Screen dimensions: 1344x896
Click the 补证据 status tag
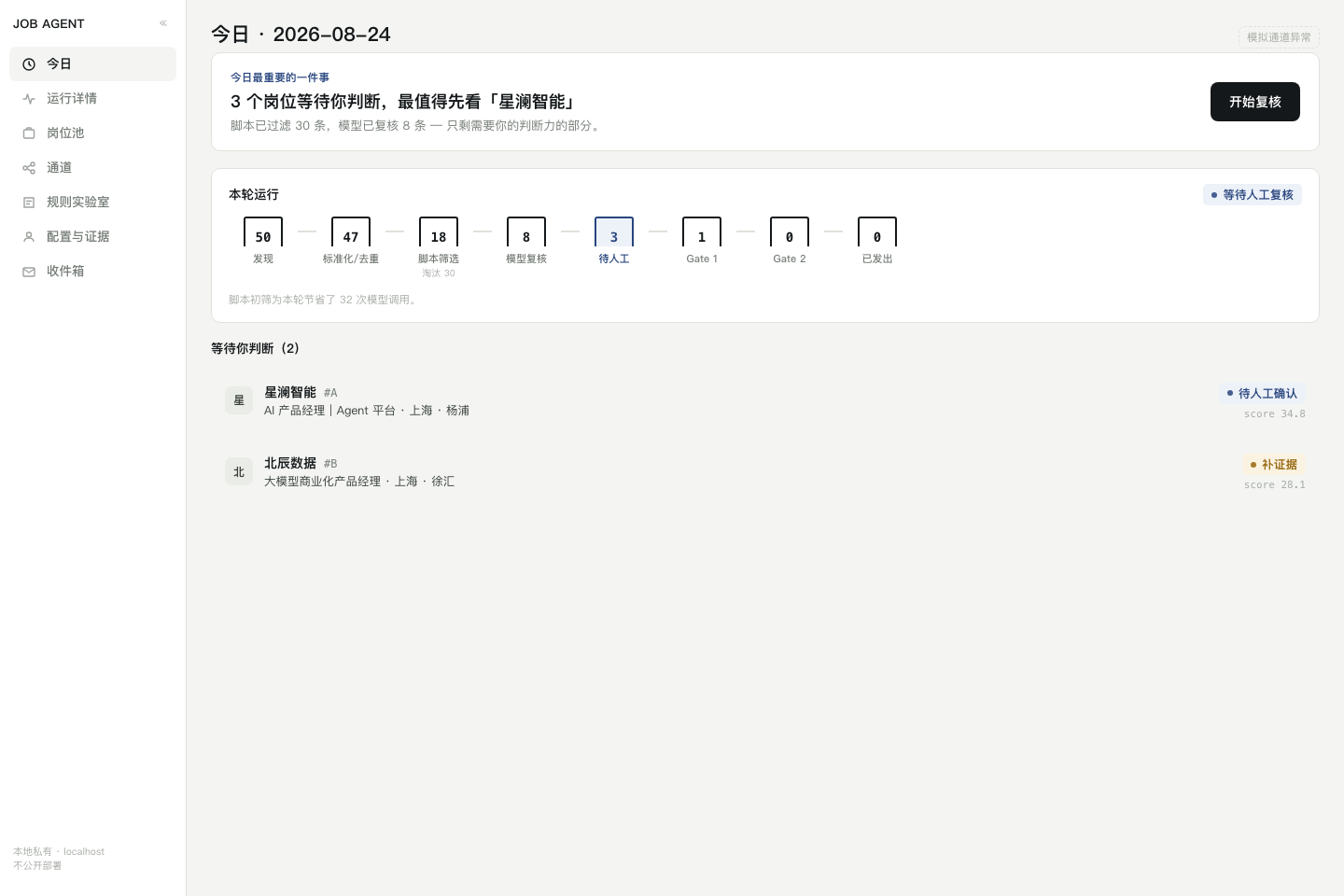point(1273,465)
